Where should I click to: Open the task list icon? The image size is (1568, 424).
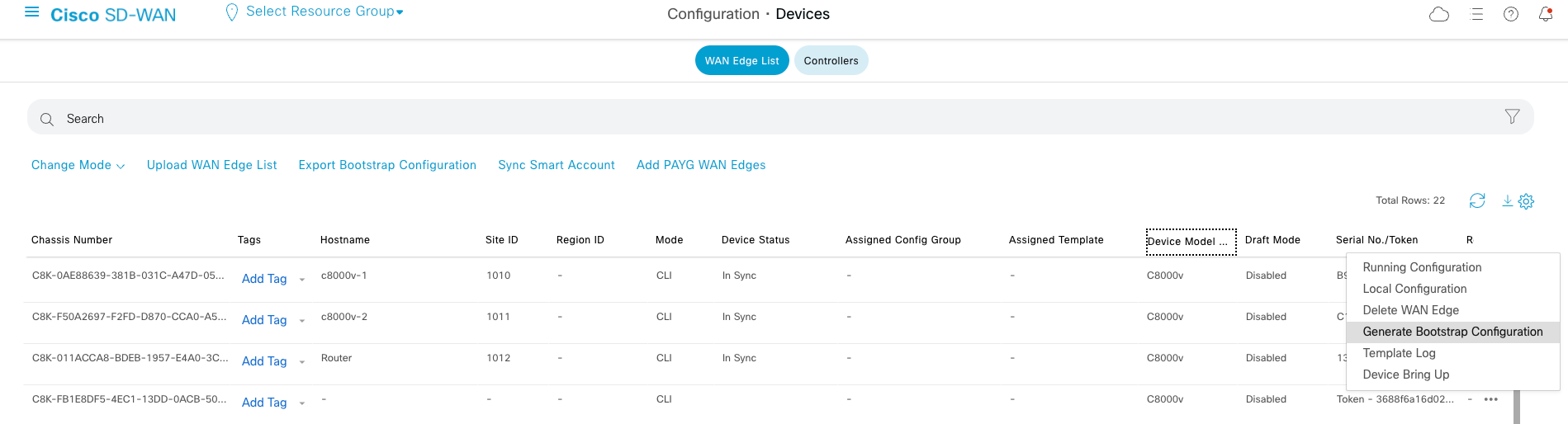[1477, 14]
